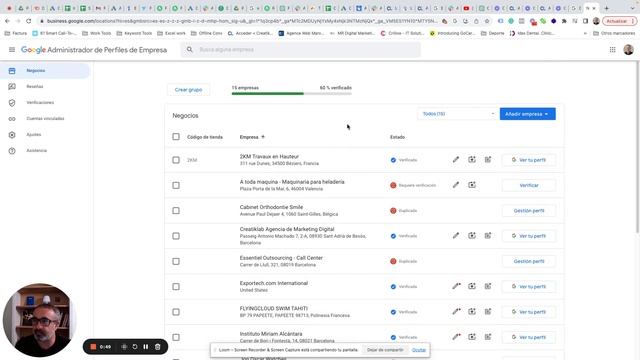640x360 pixels.
Task: Pause the Loom recording
Action: pyautogui.click(x=146, y=347)
